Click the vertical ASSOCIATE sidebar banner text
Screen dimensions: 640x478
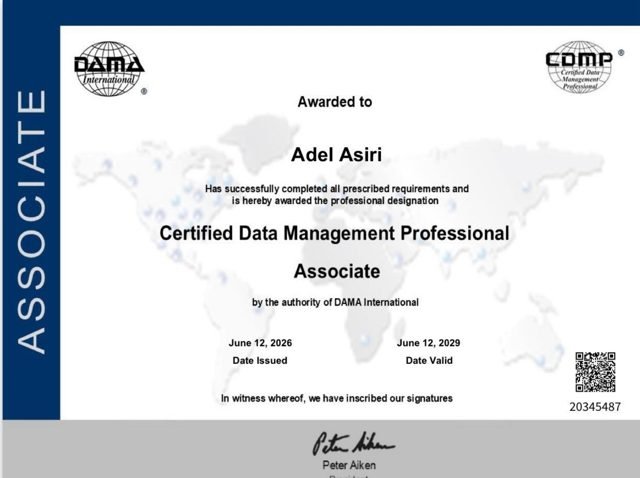[x=32, y=221]
